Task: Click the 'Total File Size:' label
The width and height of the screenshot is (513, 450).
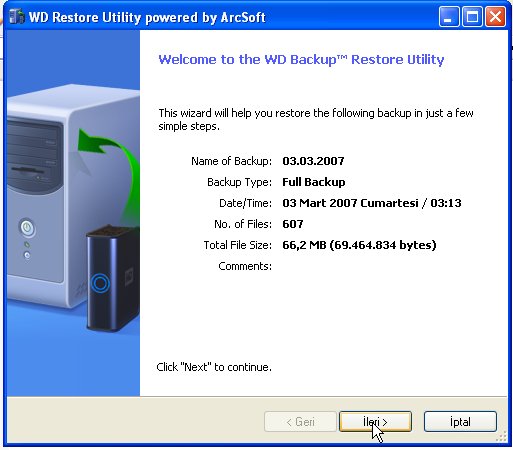Action: (238, 245)
